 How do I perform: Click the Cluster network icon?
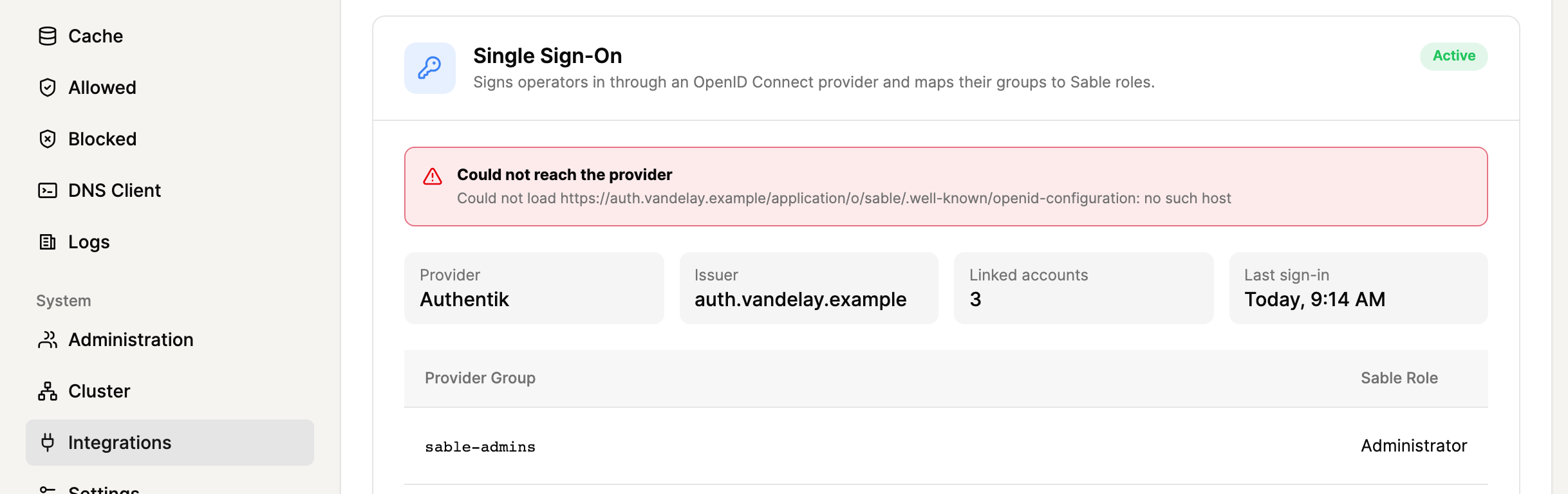(x=48, y=391)
